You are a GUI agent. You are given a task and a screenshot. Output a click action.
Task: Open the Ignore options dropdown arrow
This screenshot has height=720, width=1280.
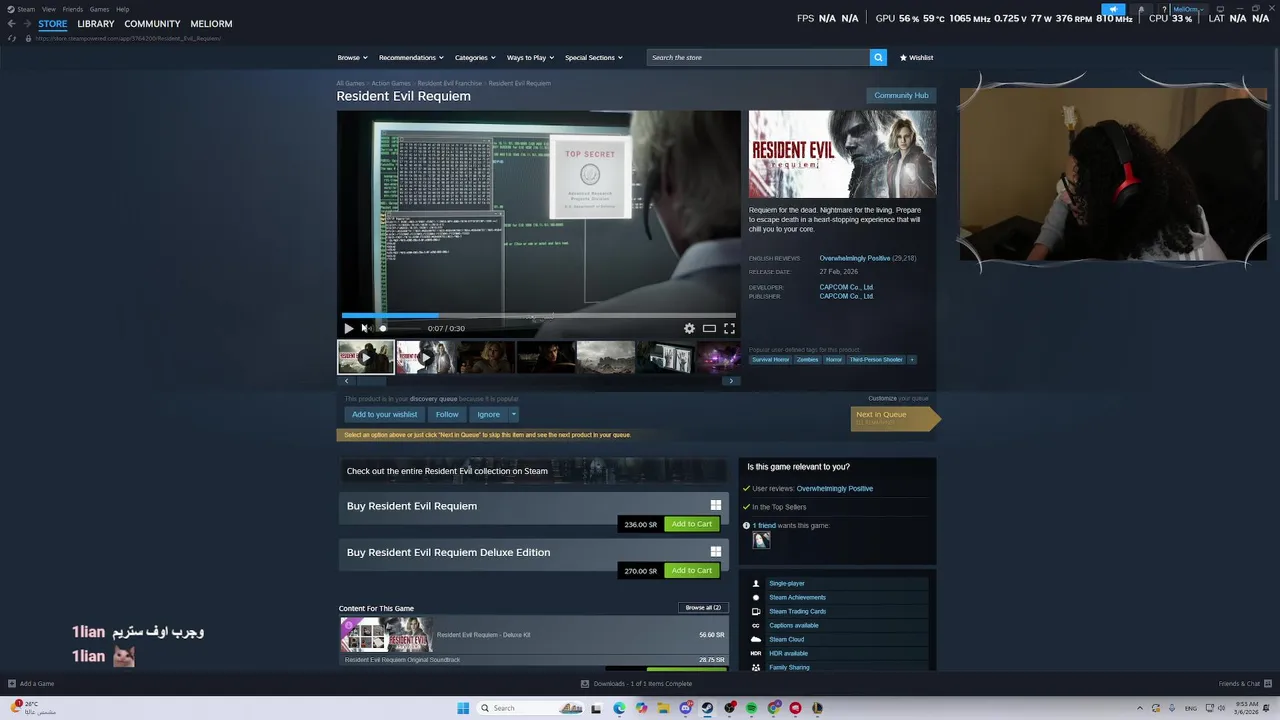coord(514,414)
